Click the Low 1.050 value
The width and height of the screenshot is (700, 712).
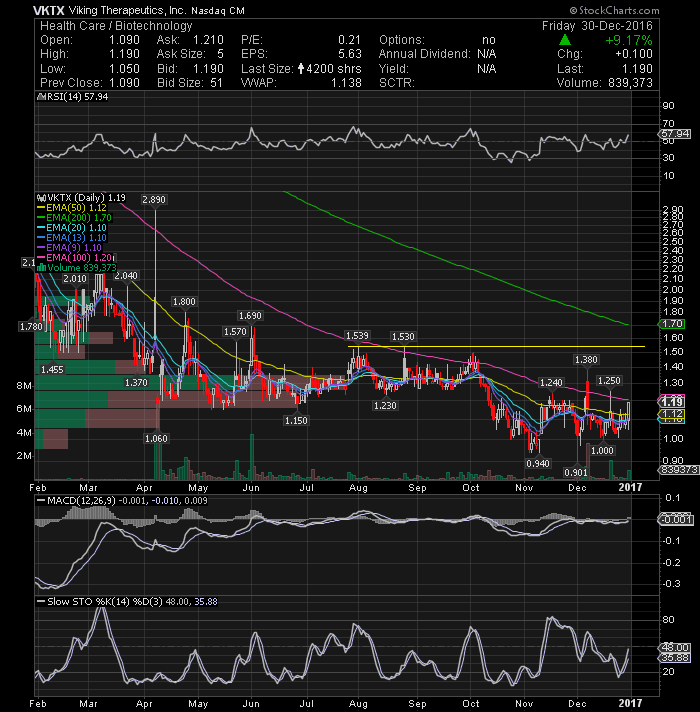coord(124,69)
